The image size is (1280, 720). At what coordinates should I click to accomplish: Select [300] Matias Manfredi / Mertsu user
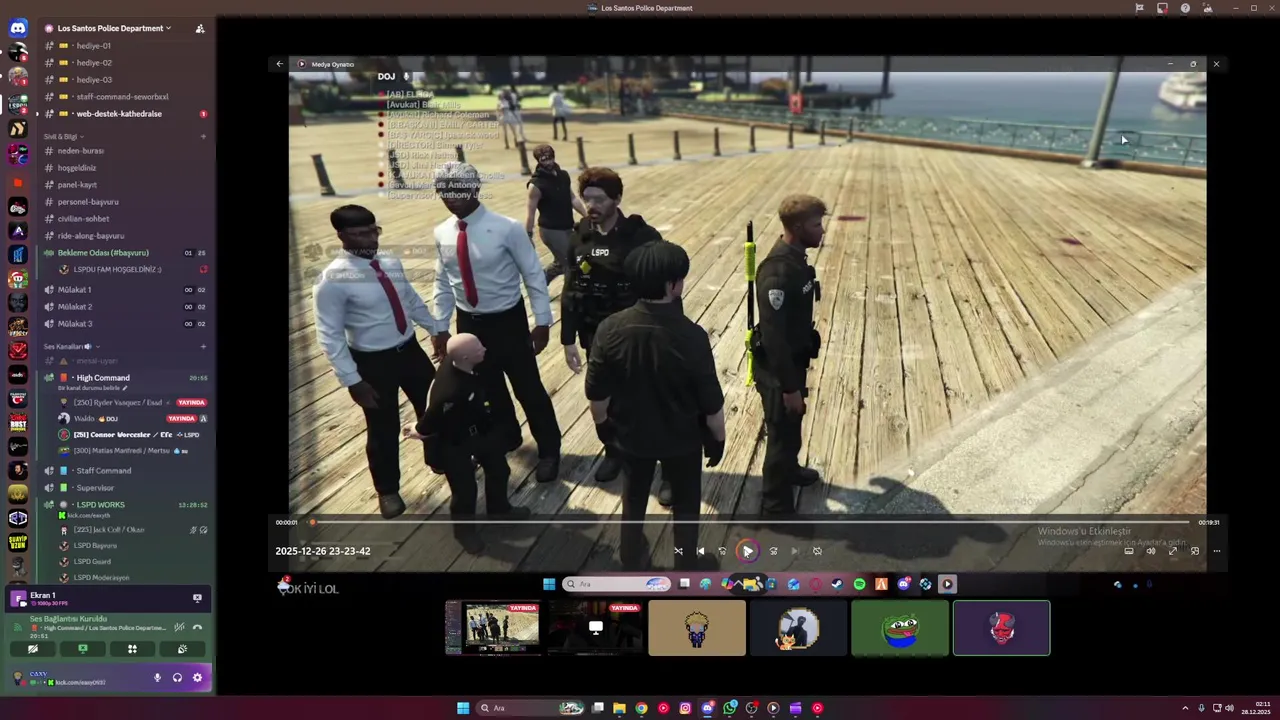click(x=132, y=451)
